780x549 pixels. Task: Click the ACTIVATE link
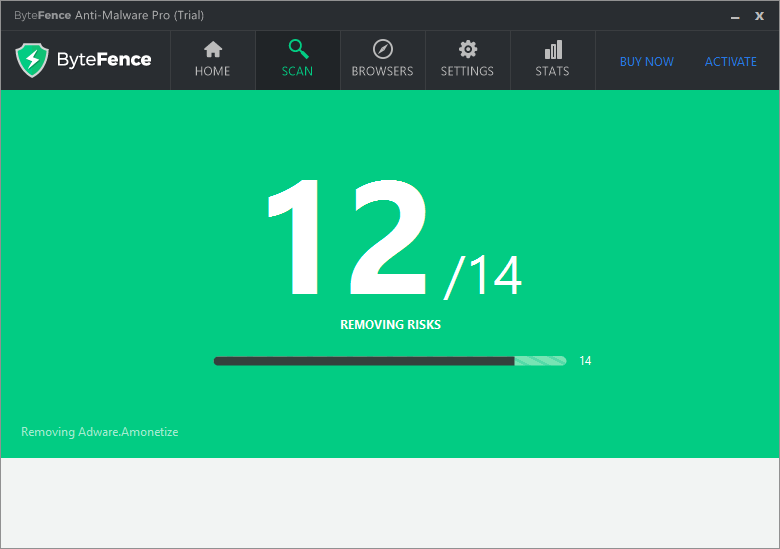pyautogui.click(x=731, y=62)
